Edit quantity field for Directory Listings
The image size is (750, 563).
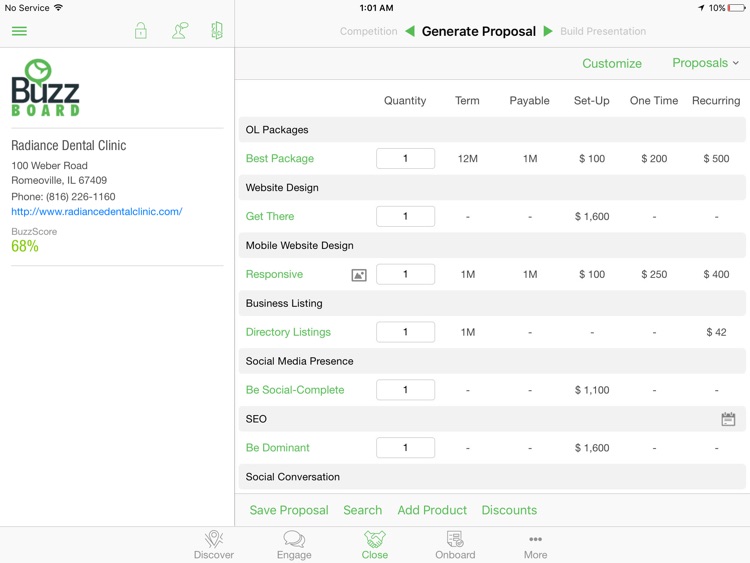click(406, 332)
